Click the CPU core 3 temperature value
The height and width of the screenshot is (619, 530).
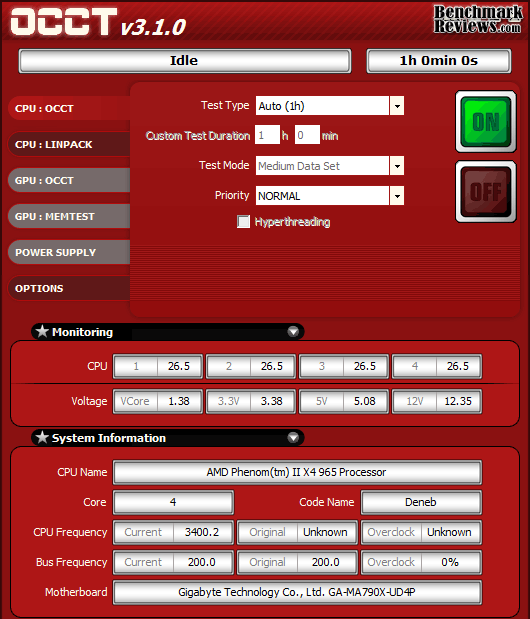point(365,366)
